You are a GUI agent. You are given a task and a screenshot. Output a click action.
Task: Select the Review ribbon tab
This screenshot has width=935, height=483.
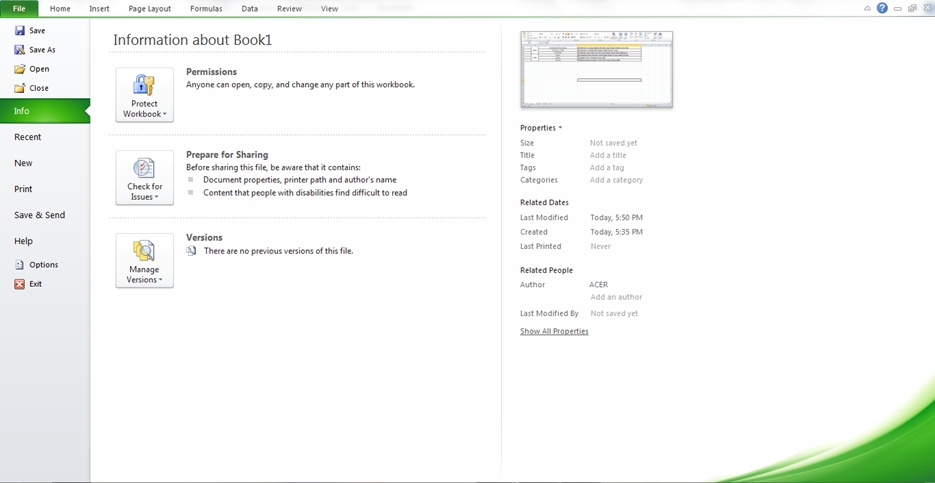click(289, 8)
